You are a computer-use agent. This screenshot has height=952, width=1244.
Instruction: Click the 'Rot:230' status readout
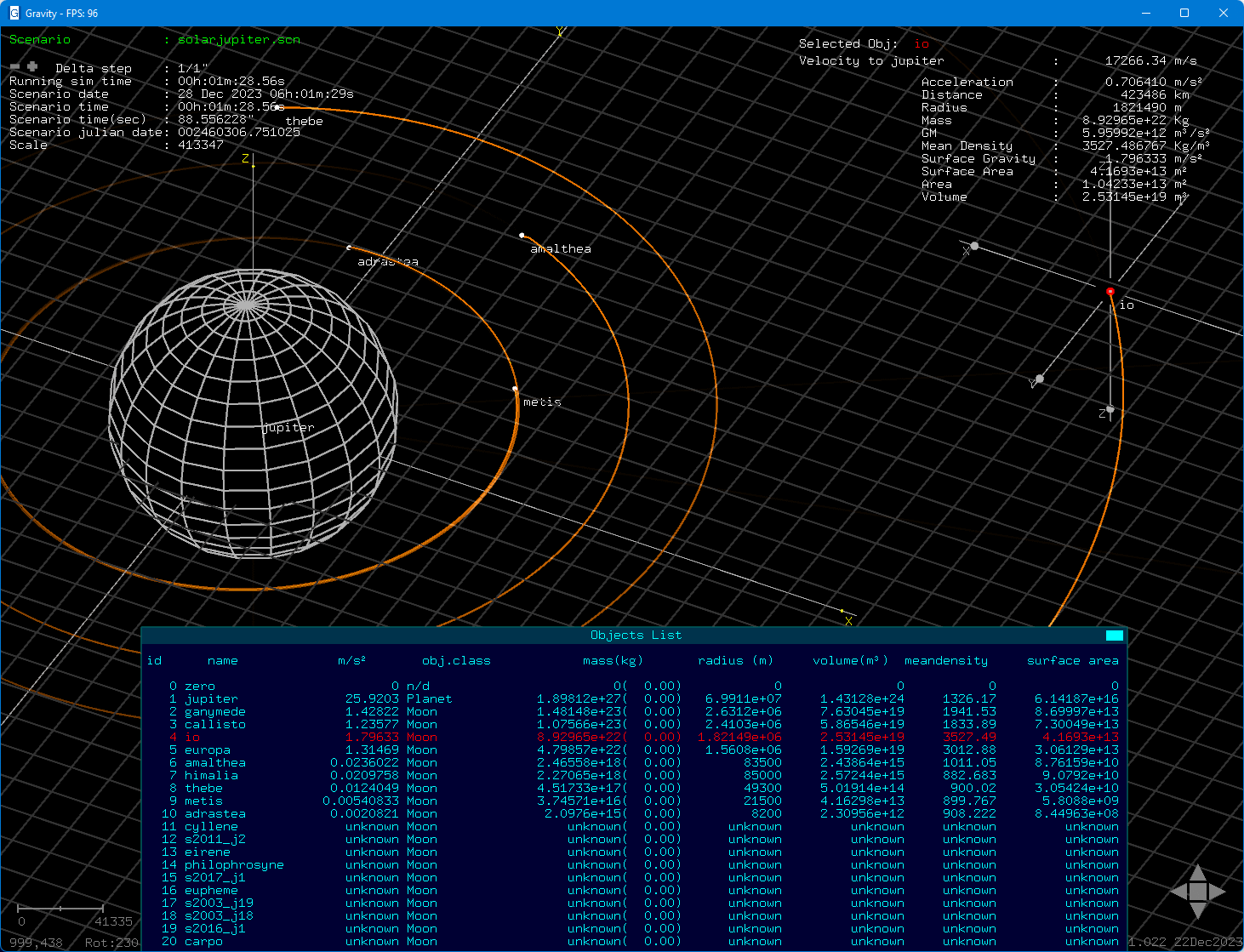tap(111, 943)
